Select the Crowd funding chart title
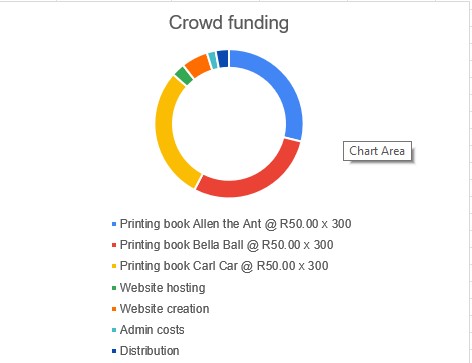The image size is (472, 363). 229,23
